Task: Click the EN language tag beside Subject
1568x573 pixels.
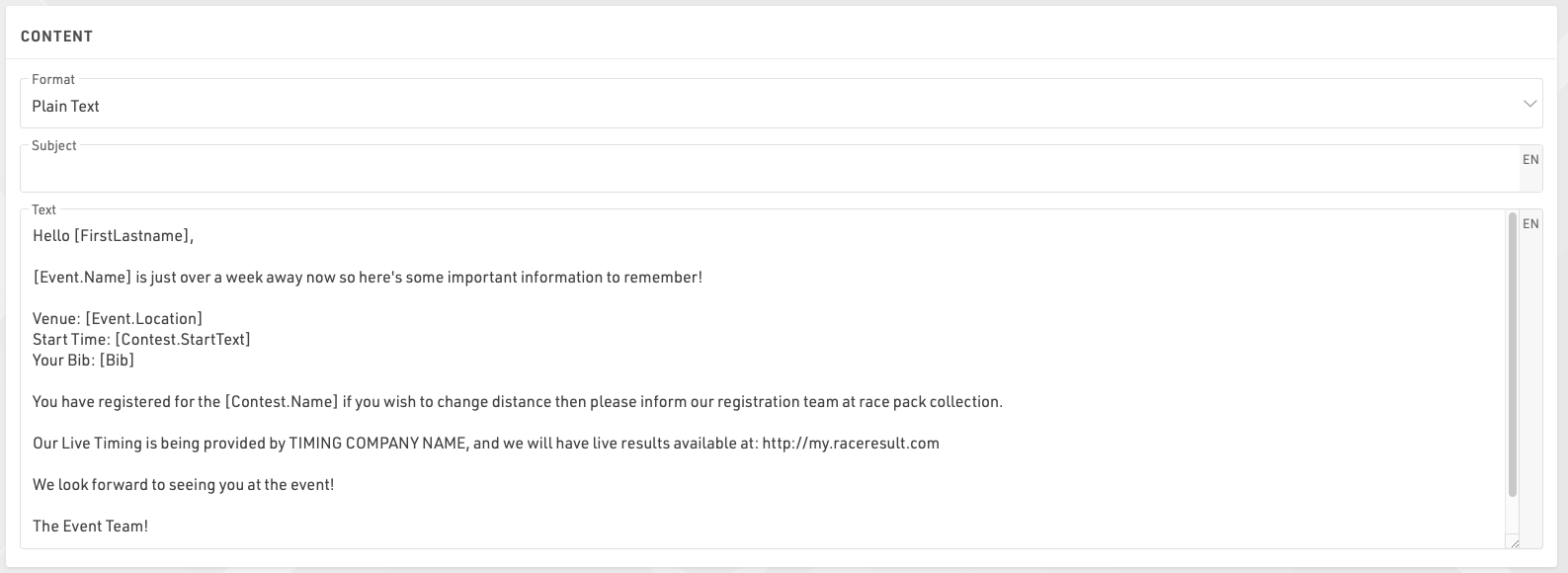Action: (1530, 160)
